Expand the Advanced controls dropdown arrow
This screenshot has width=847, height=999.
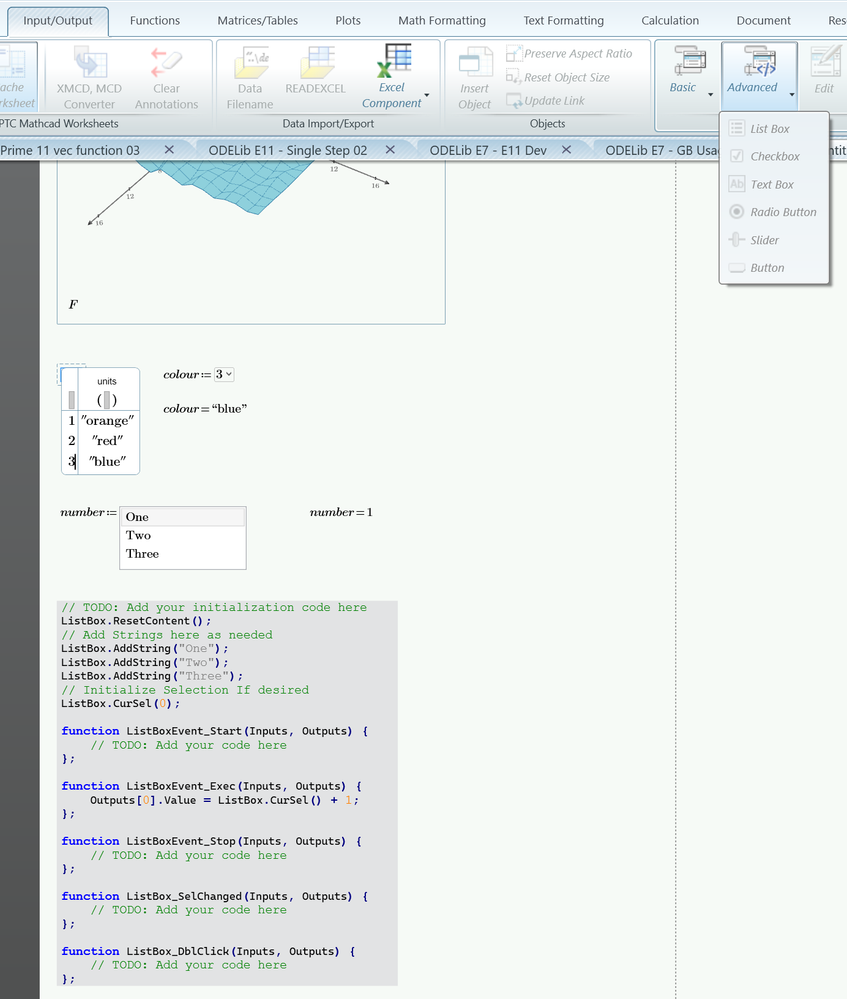click(x=791, y=95)
